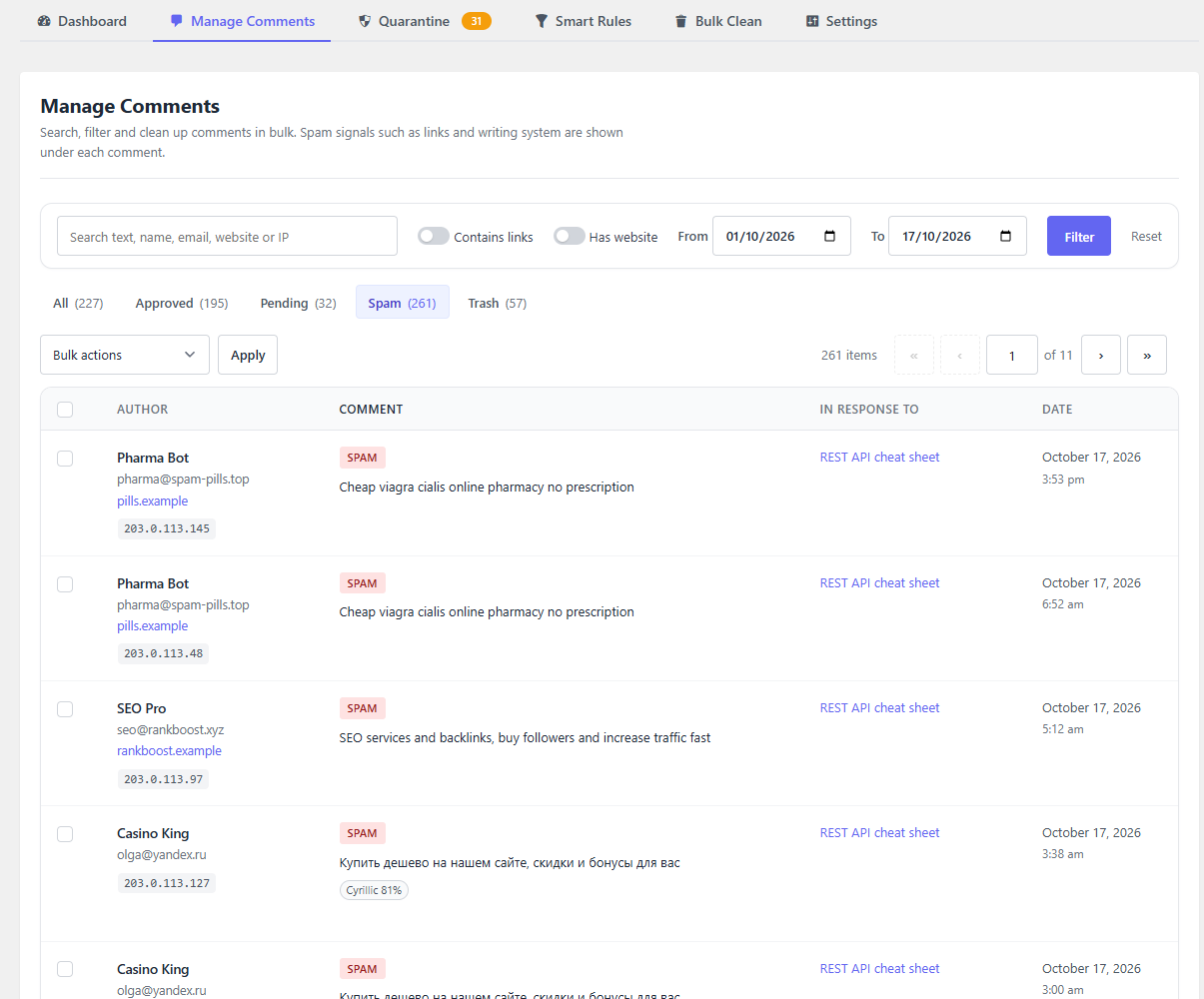Toggle the Has website switch

coord(570,236)
